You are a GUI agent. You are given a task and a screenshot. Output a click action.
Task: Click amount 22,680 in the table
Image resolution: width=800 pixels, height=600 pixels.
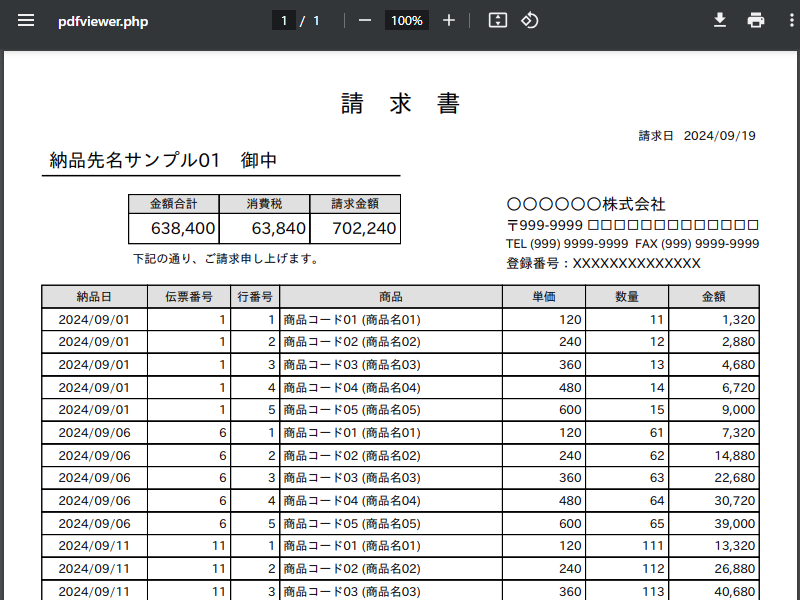pyautogui.click(x=735, y=478)
